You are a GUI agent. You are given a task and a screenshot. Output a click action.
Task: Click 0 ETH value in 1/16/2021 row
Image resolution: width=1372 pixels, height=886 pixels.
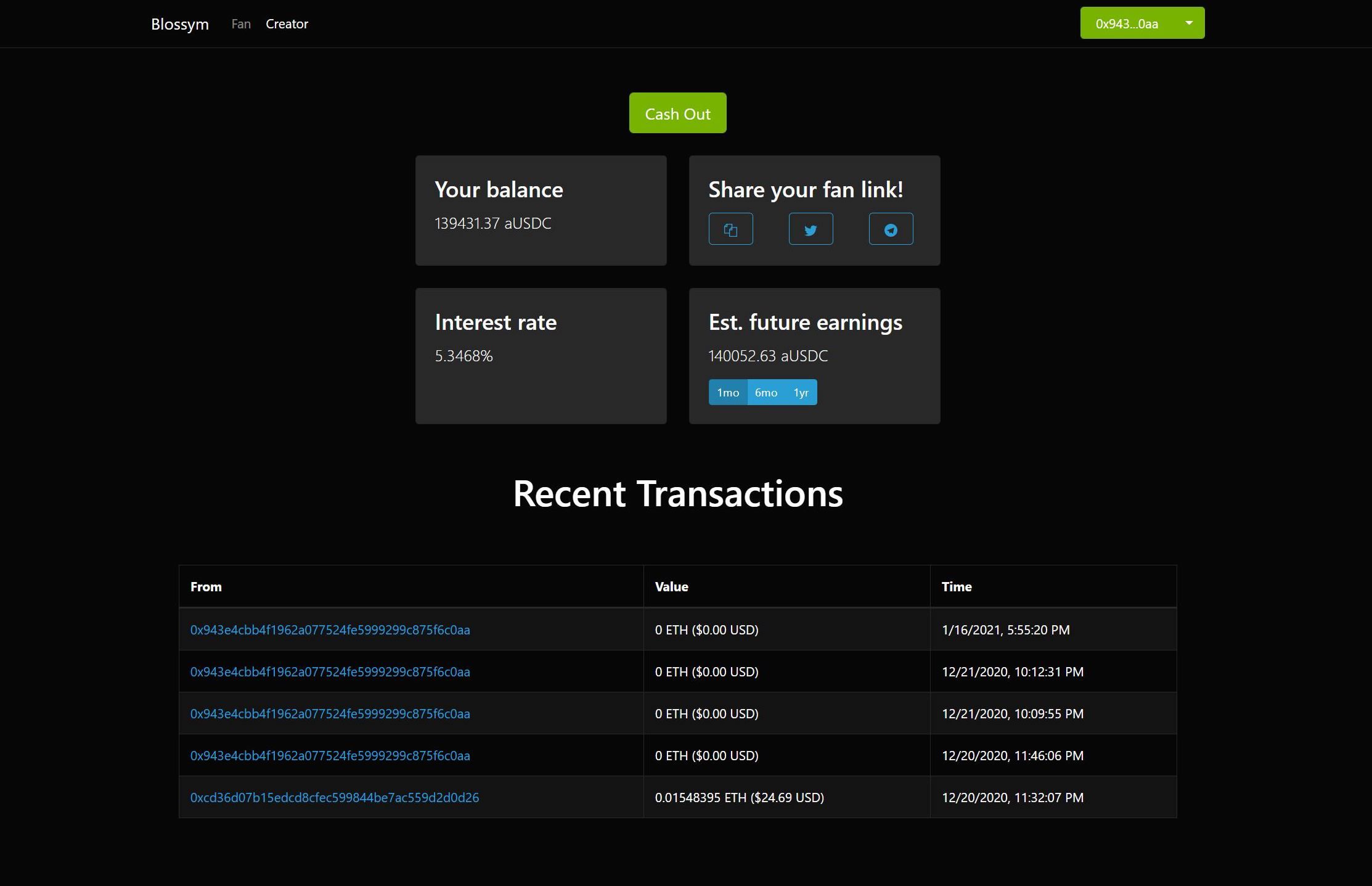click(x=706, y=630)
